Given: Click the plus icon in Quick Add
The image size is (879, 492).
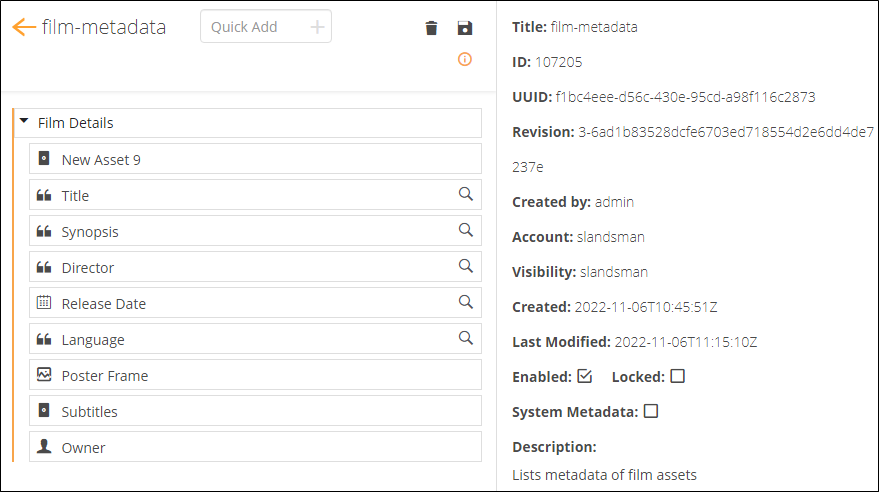Looking at the screenshot, I should (317, 27).
